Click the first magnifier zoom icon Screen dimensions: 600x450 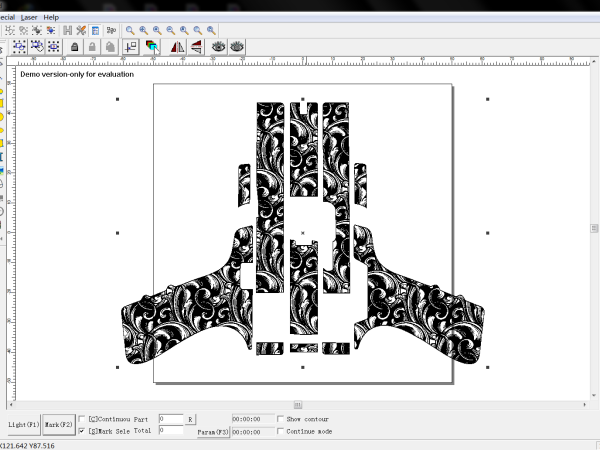(x=130, y=30)
